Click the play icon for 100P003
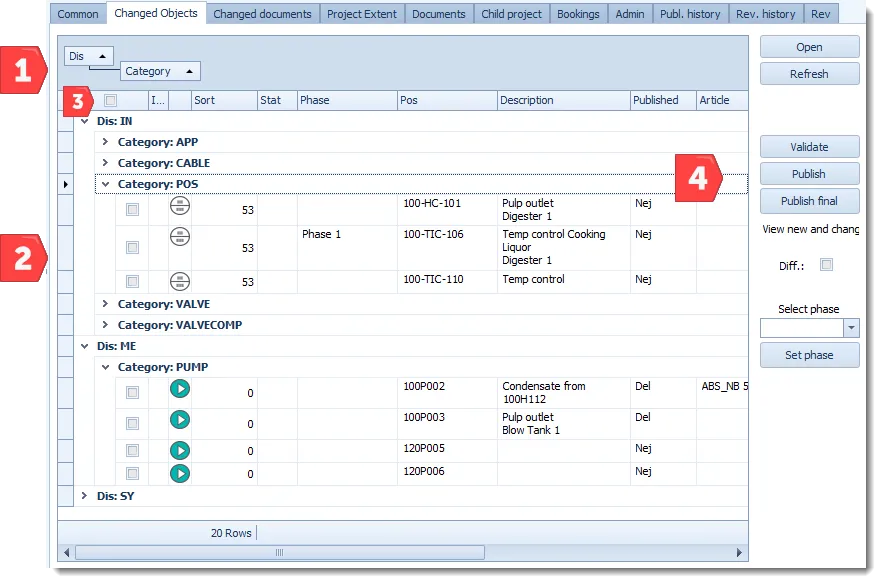Screen dimensions: 881x583 coord(180,420)
